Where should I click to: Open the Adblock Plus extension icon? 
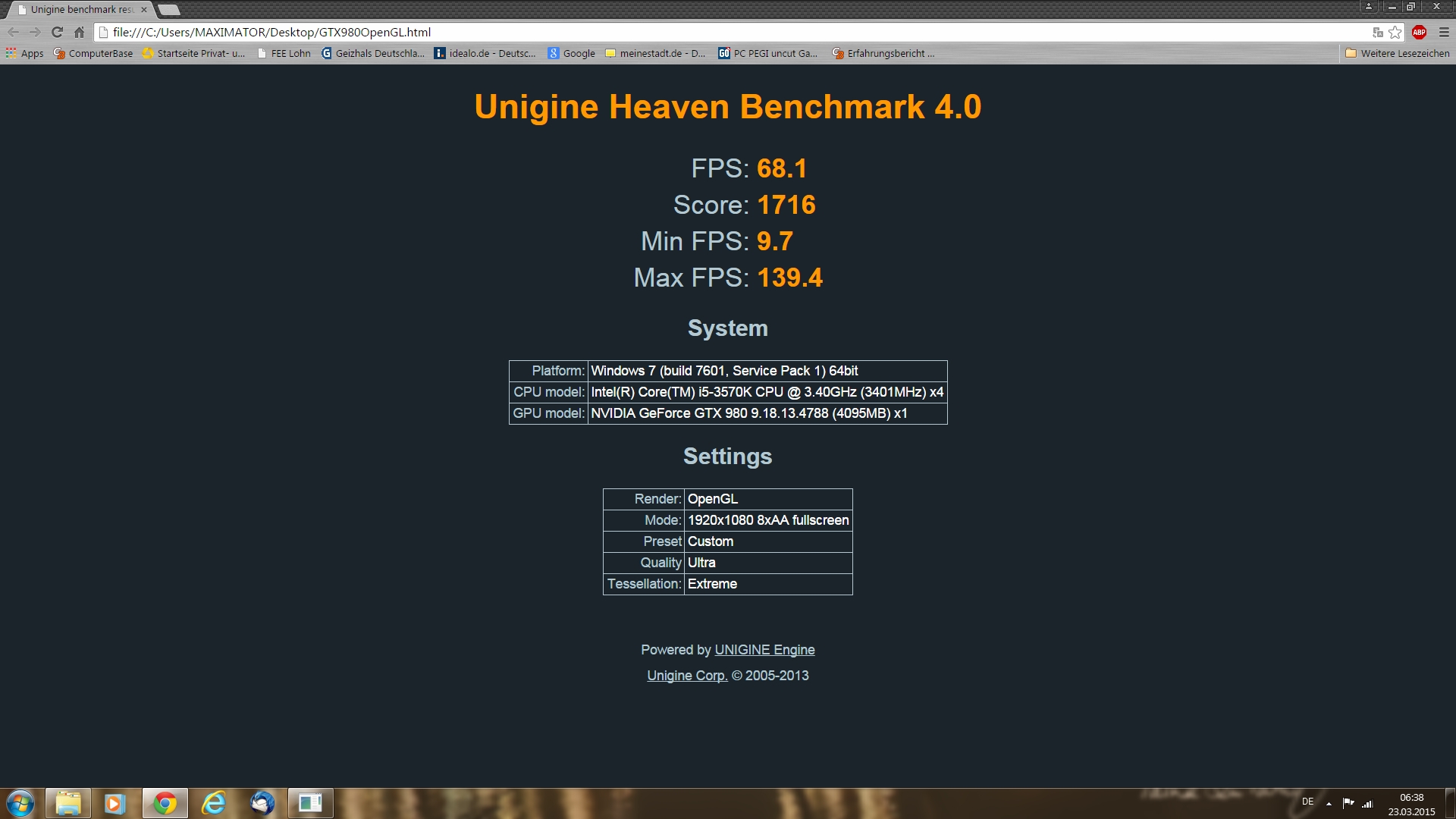(1419, 32)
